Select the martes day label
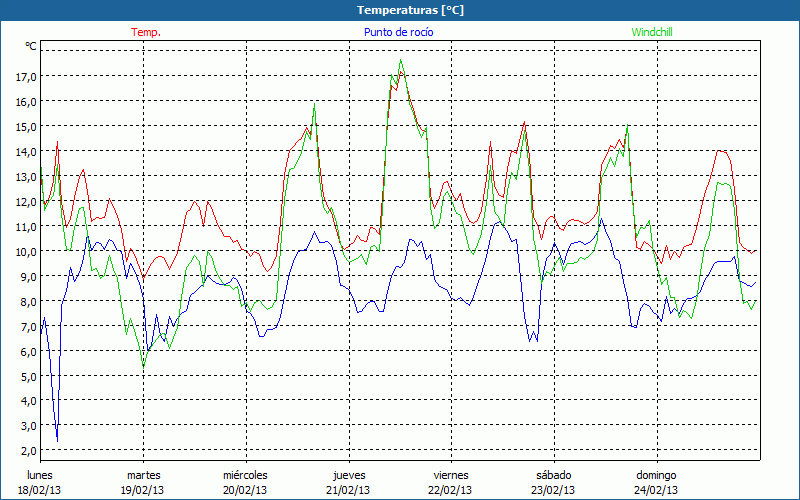800x500 pixels. coord(143,475)
